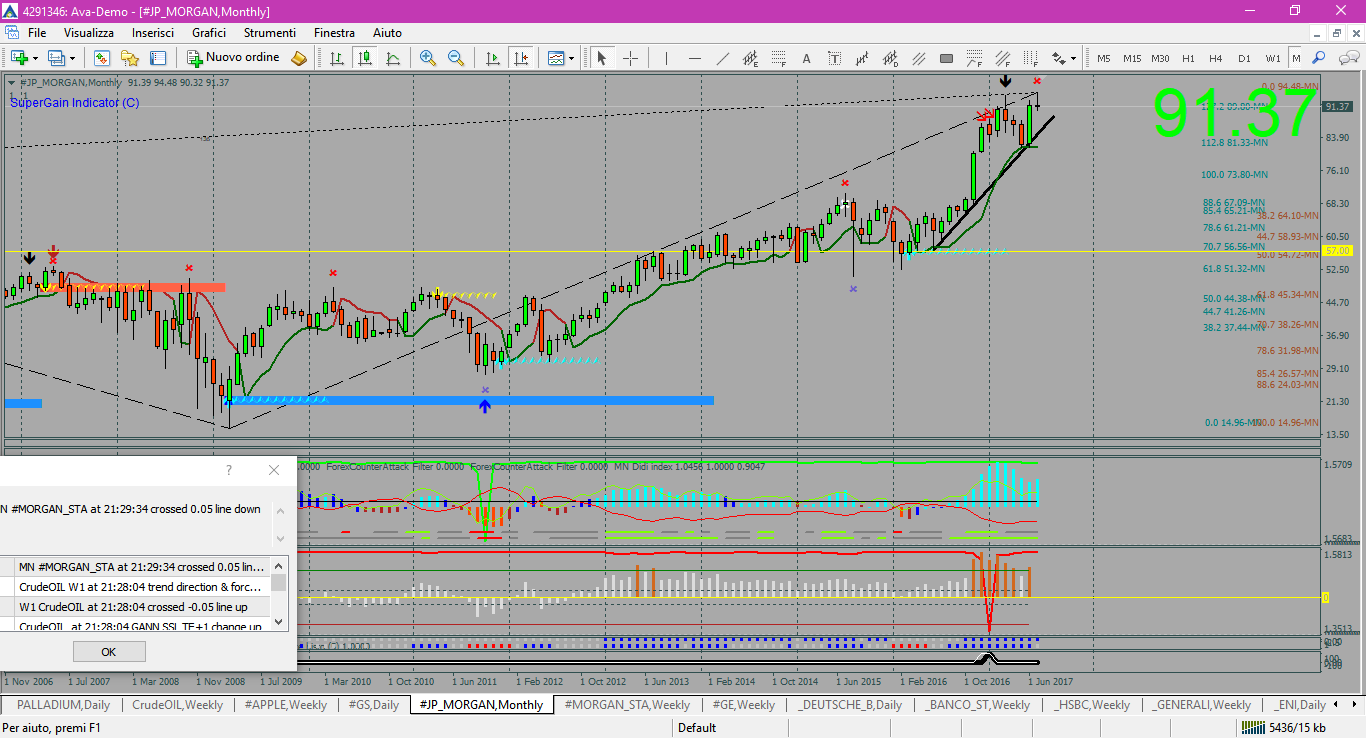Viewport: 1366px width, 738px height.
Task: Switch to #MORGAN_STA,Weekly chart tab
Action: (x=627, y=705)
